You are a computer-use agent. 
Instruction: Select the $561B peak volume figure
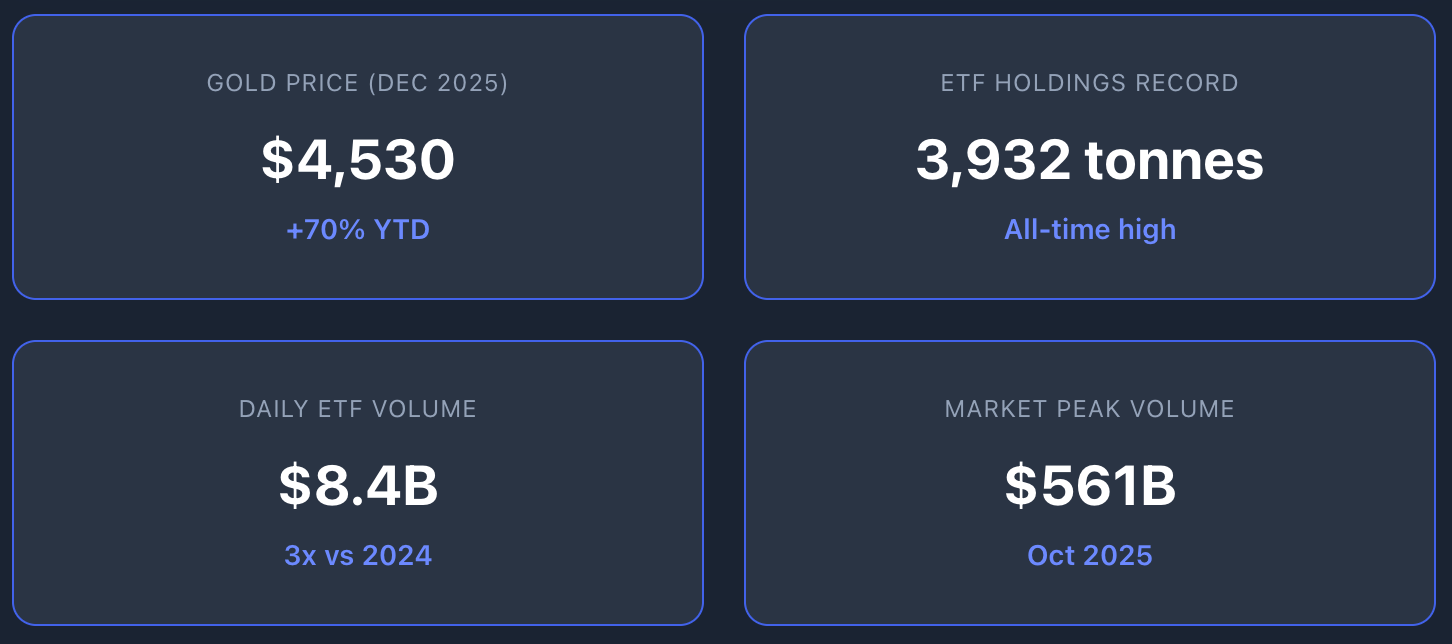tap(1089, 486)
